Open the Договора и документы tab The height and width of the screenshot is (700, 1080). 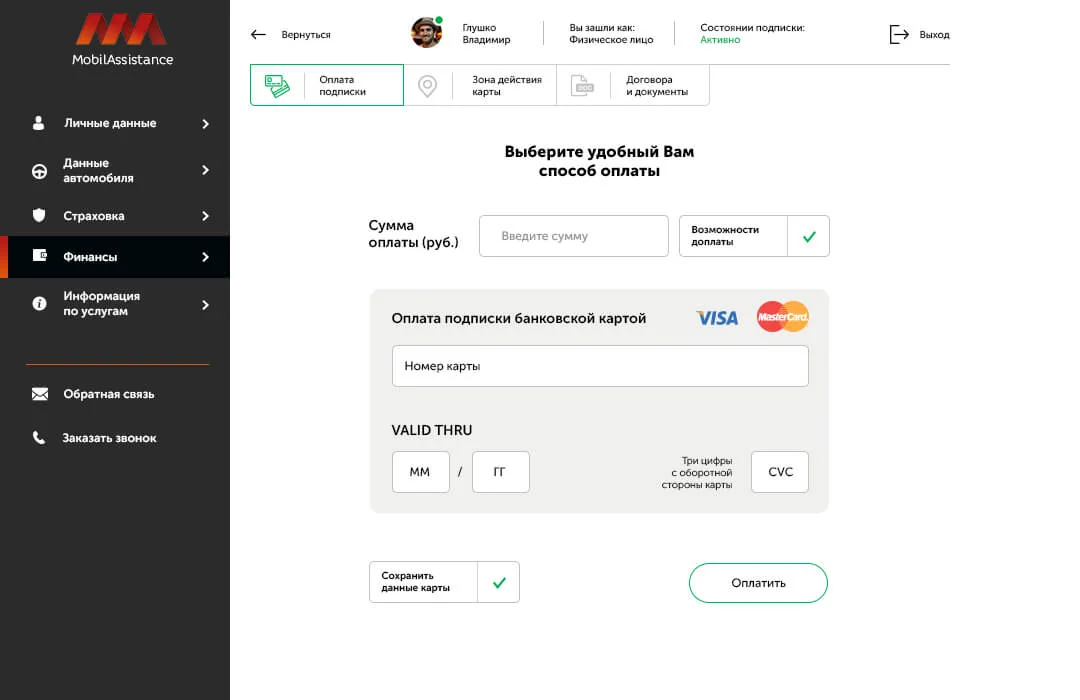pos(633,85)
